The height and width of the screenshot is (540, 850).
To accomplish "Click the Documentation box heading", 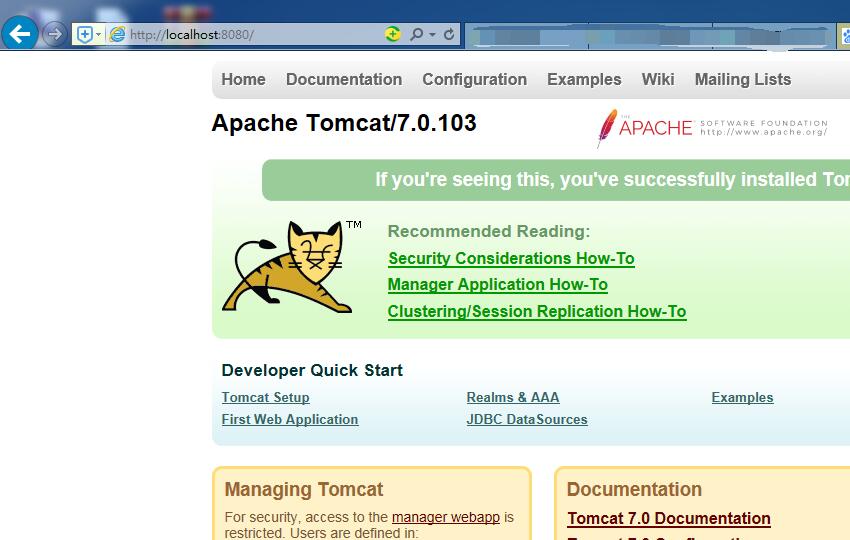I will point(634,490).
